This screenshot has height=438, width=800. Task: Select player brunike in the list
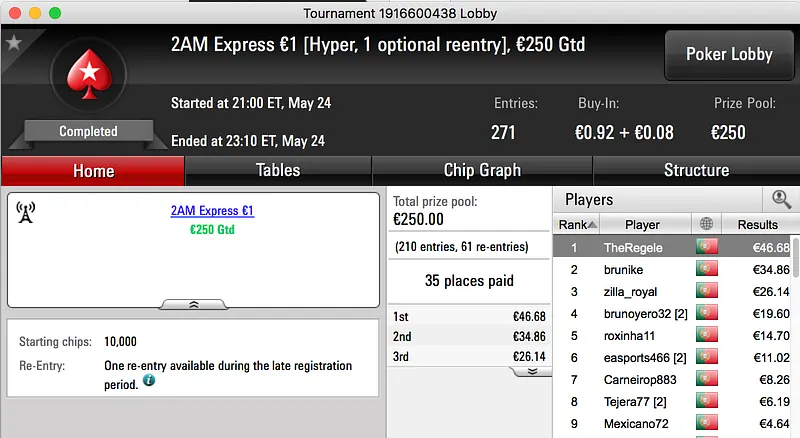tap(623, 270)
